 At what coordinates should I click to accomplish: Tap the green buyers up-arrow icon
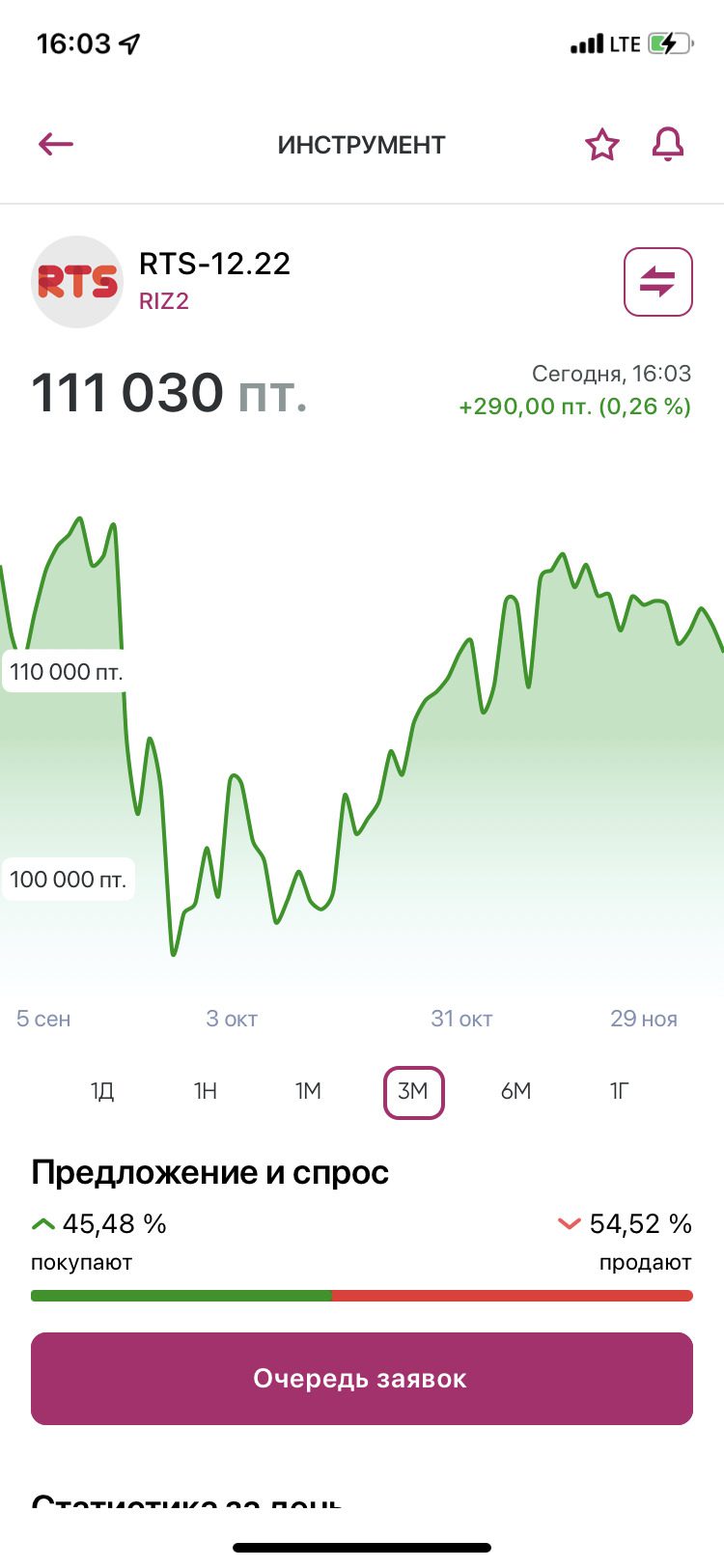[43, 1224]
